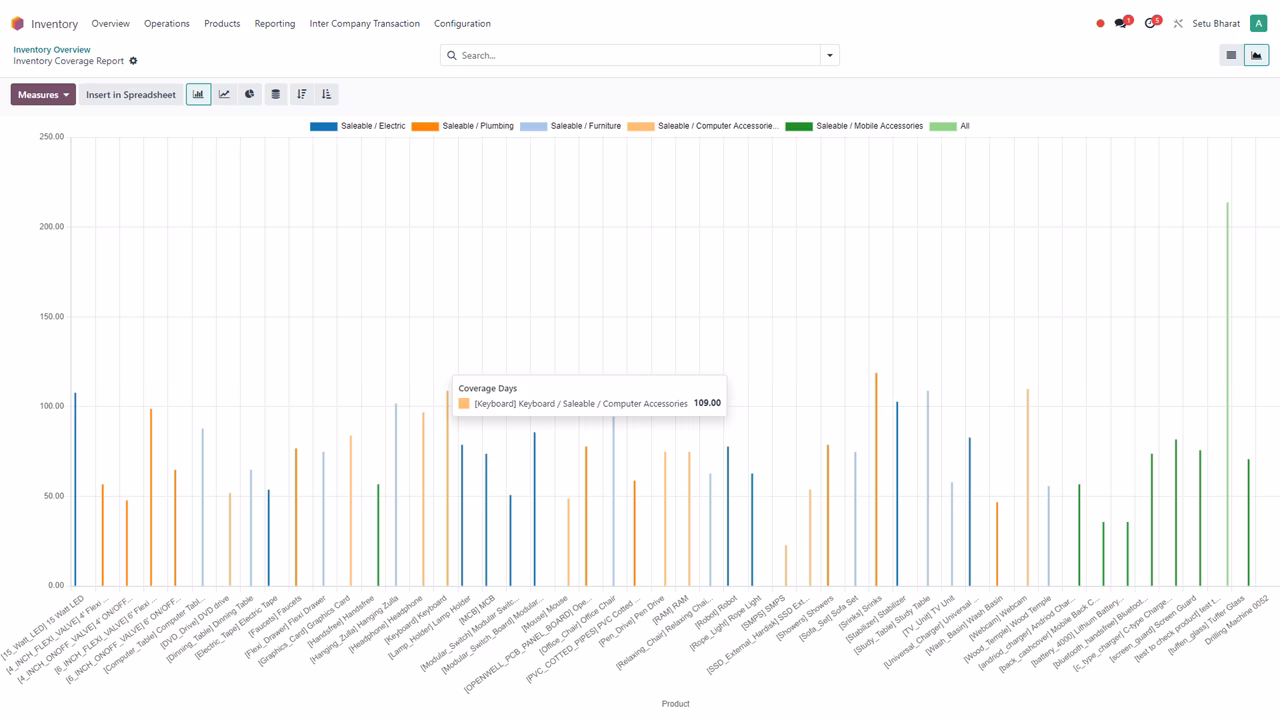Toggle Saleable / Electric legend series
Screen dimensions: 1280x720
358,126
